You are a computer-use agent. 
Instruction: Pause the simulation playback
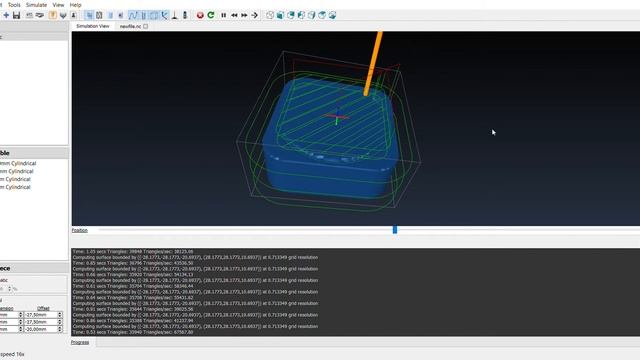(x=224, y=15)
